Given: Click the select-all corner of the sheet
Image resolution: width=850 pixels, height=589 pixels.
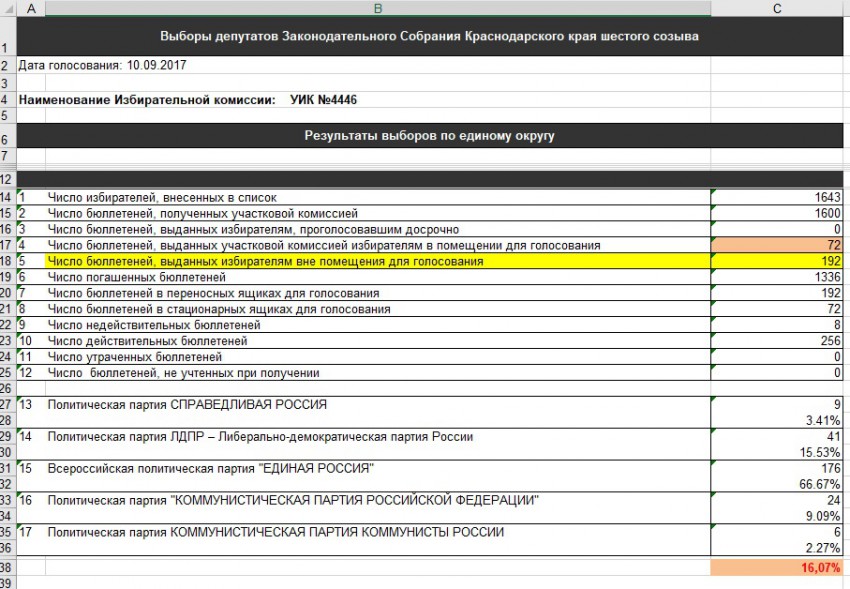Looking at the screenshot, I should 8,8.
